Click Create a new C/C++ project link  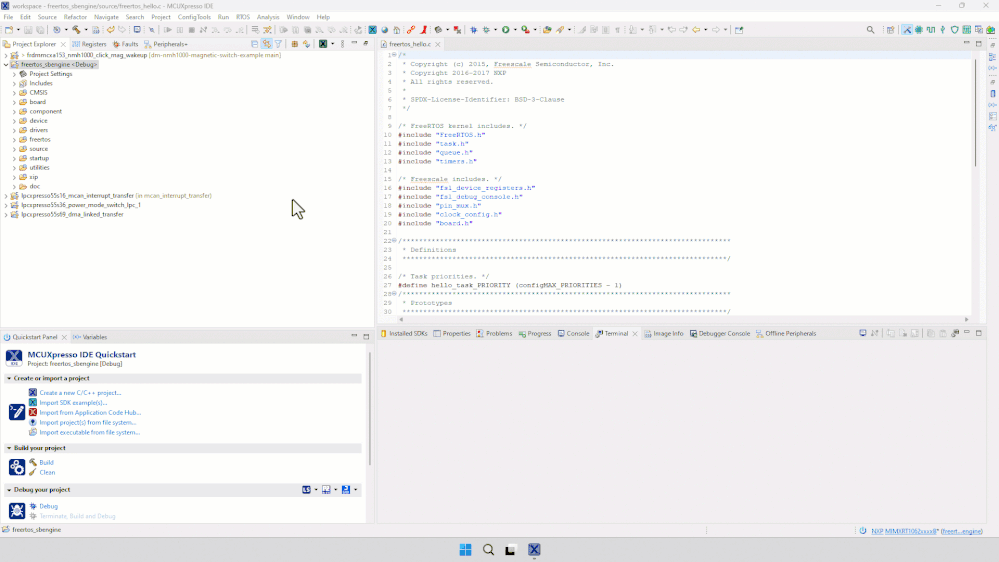point(80,393)
